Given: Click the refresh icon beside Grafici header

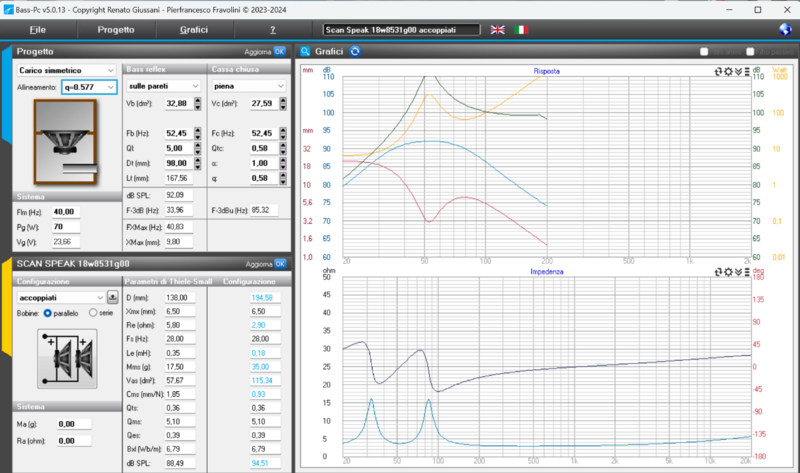Looking at the screenshot, I should click(x=355, y=51).
